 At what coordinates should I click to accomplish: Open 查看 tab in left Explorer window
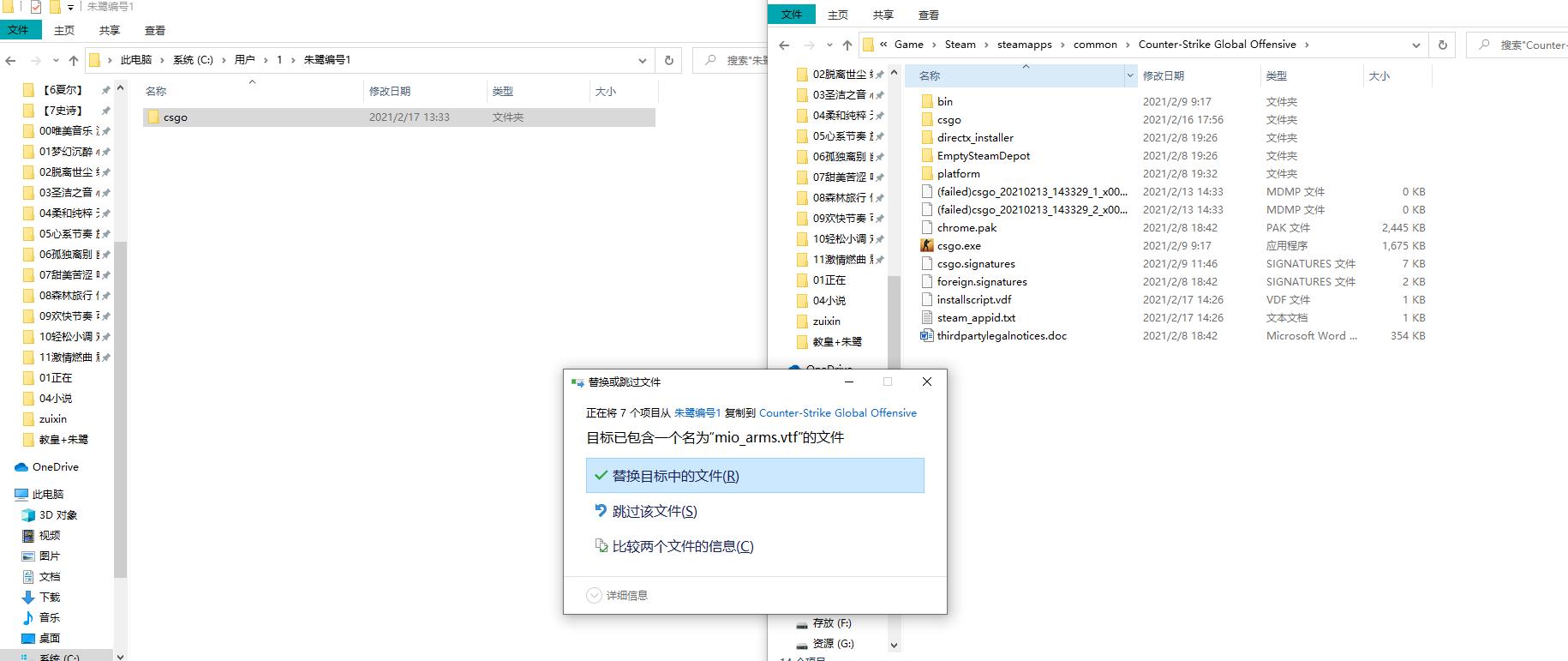click(155, 30)
